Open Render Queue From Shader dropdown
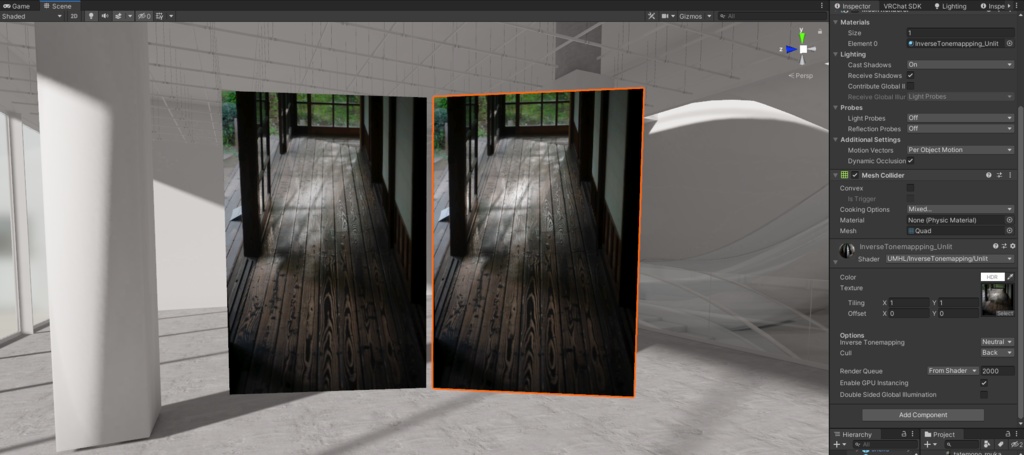The height and width of the screenshot is (455, 1024). (x=953, y=371)
